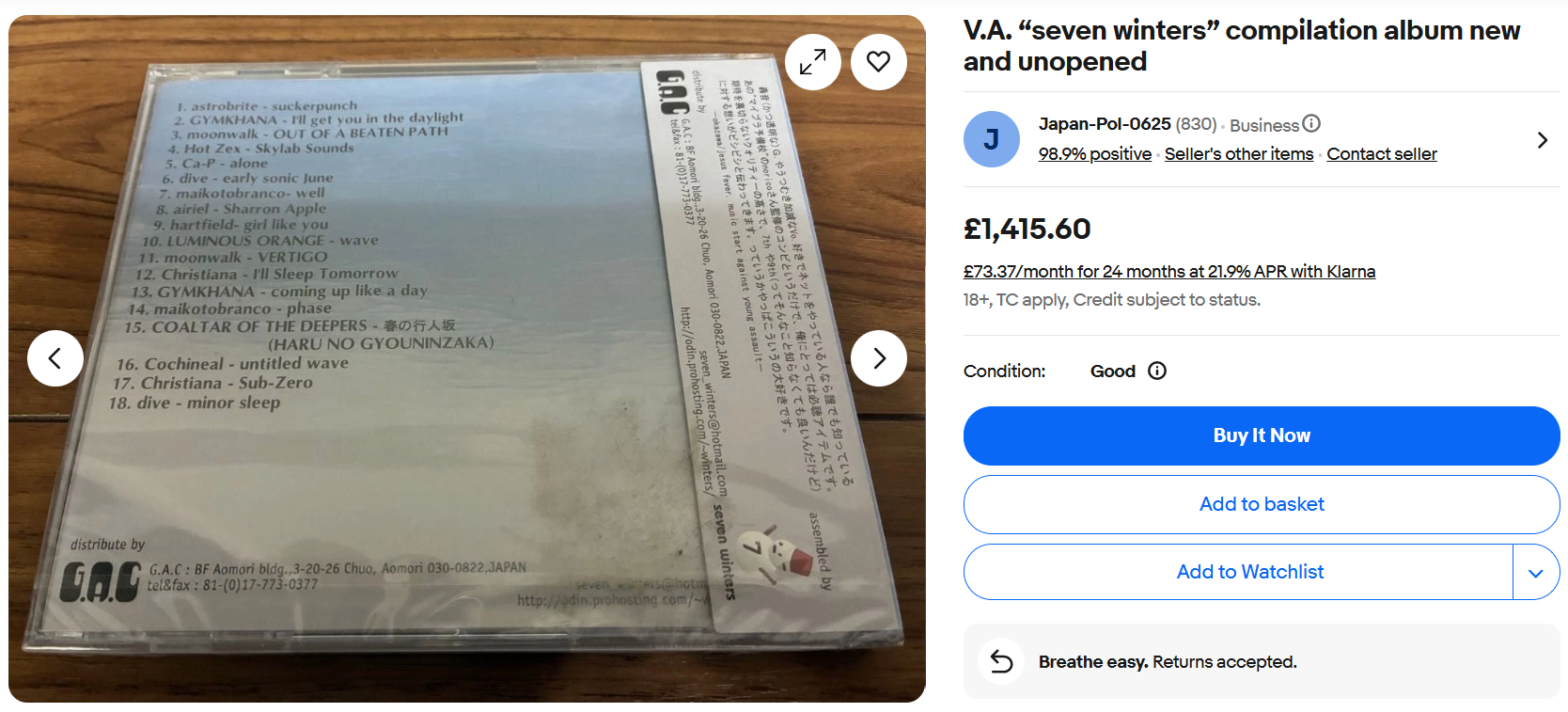
Task: Open 98.9% positive feedback link
Action: pyautogui.click(x=1095, y=154)
